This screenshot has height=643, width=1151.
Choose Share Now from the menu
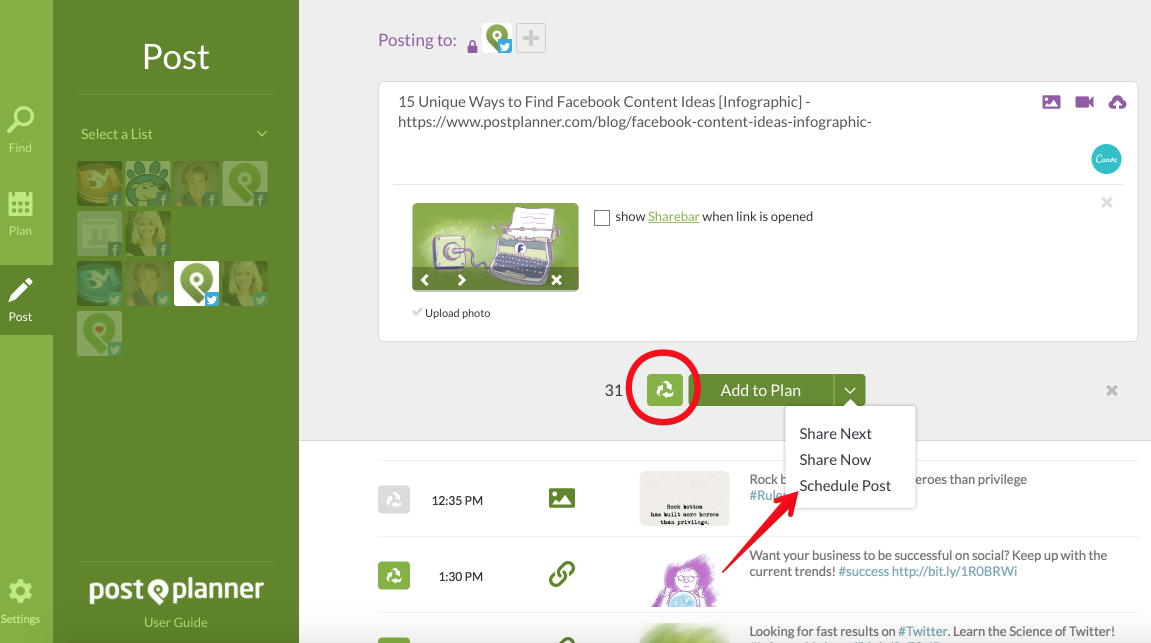click(835, 460)
